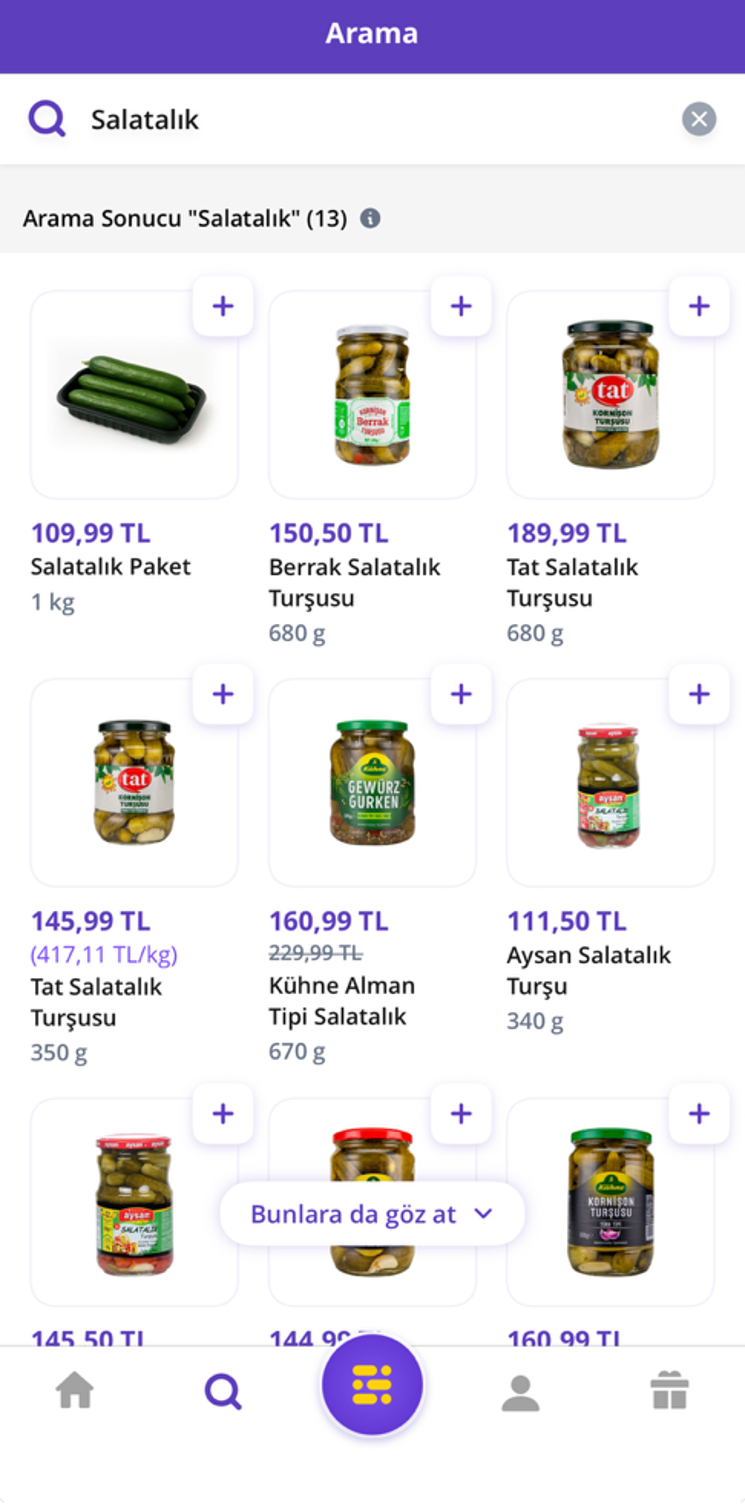Add Salatalık Paket to cart
Viewport: 745px width, 1504px height.
point(223,306)
